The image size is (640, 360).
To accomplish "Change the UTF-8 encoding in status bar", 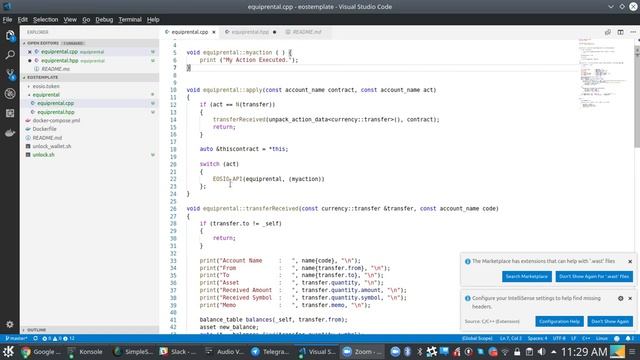I will tap(559, 338).
